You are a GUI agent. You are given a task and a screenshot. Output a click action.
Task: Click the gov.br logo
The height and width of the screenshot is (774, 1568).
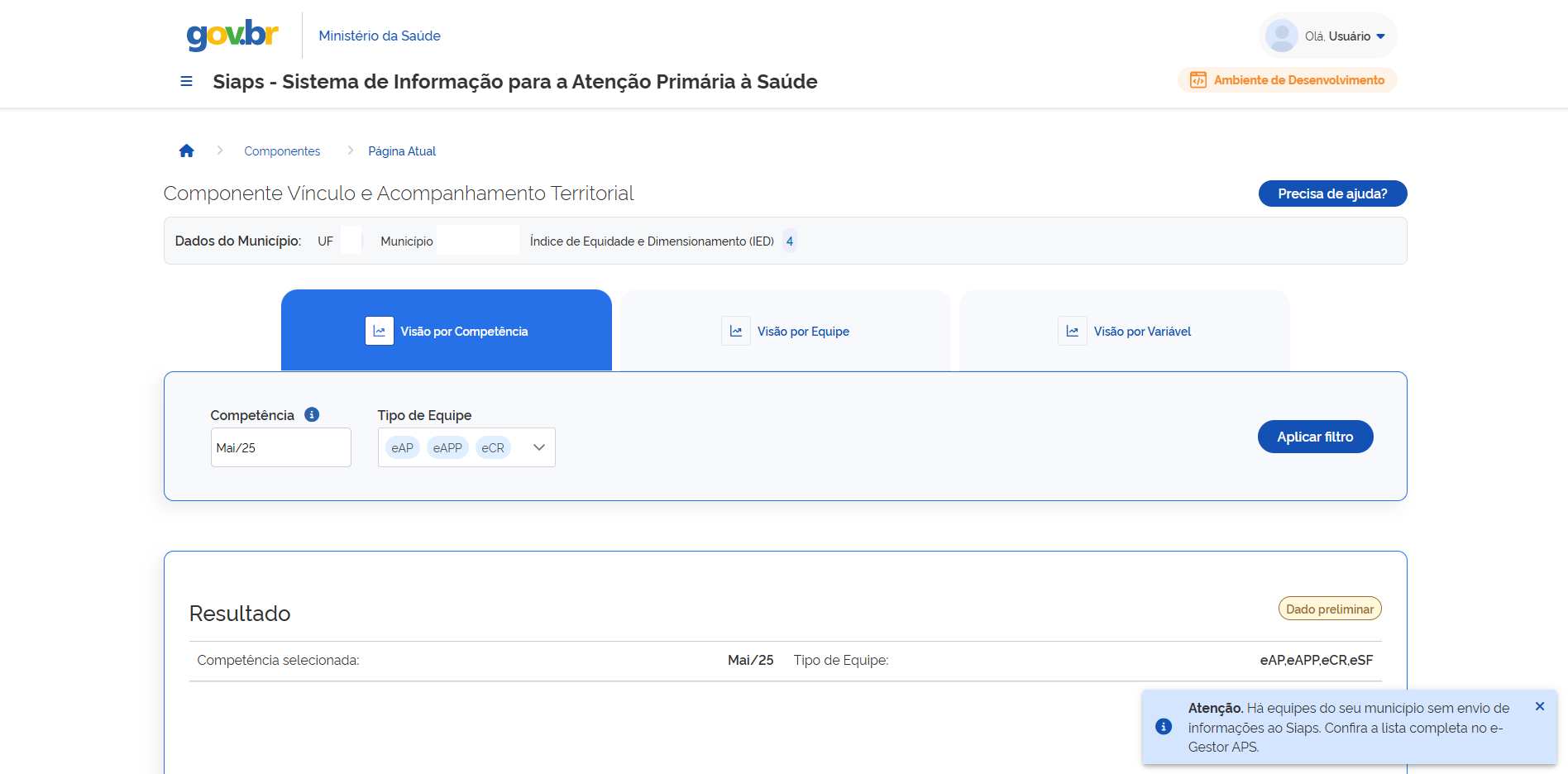click(232, 35)
